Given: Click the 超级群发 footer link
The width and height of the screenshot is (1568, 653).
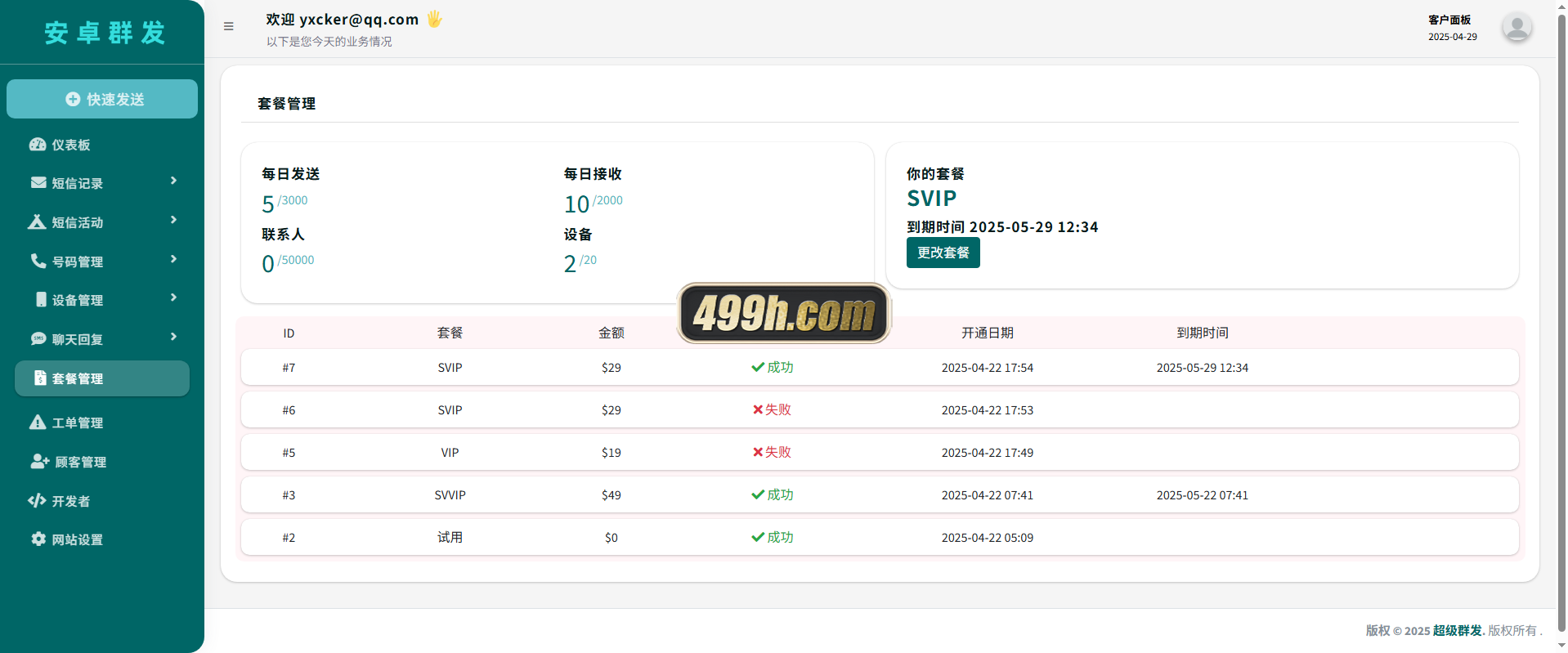Looking at the screenshot, I should coord(1457,631).
